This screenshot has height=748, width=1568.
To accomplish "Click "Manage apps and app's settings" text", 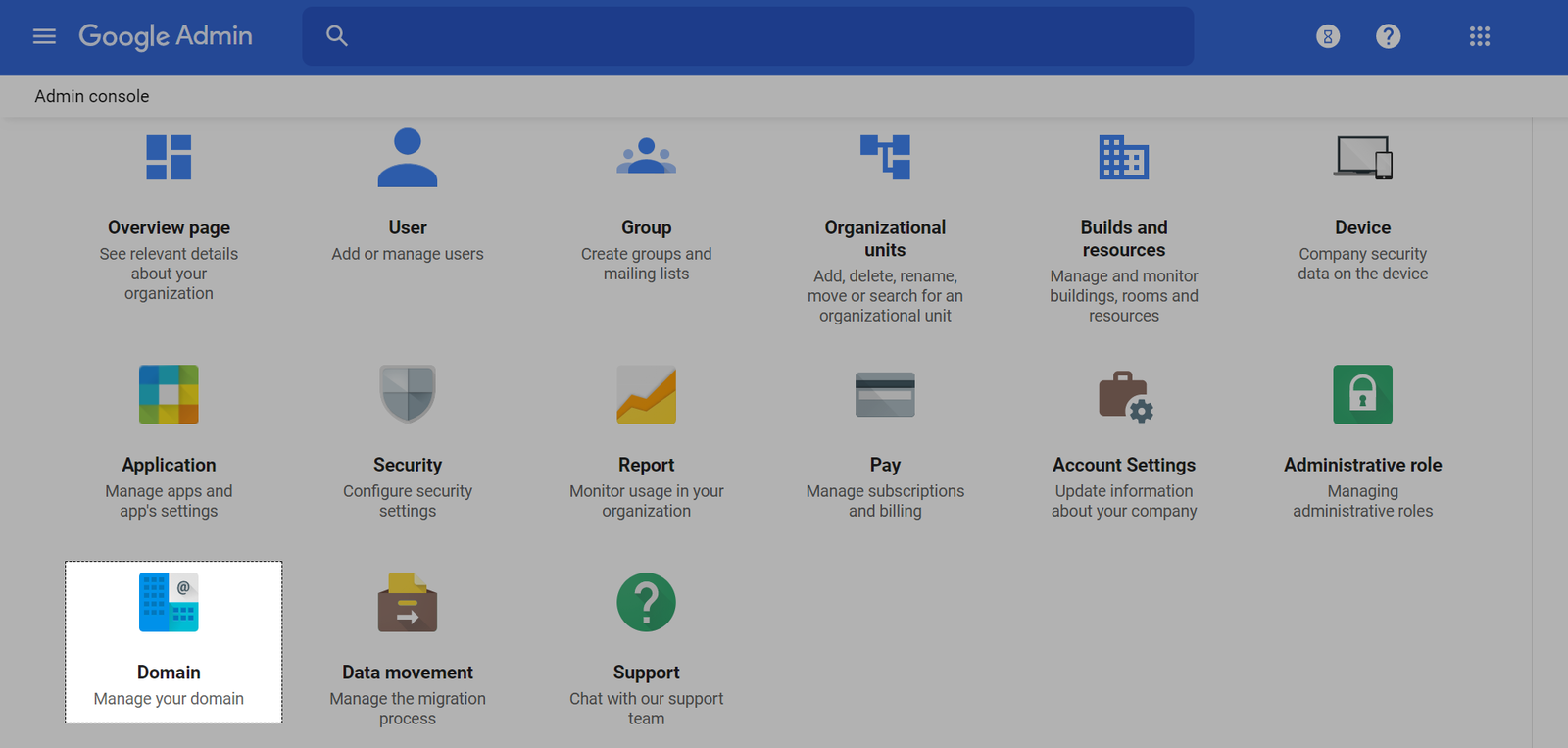I will click(169, 501).
